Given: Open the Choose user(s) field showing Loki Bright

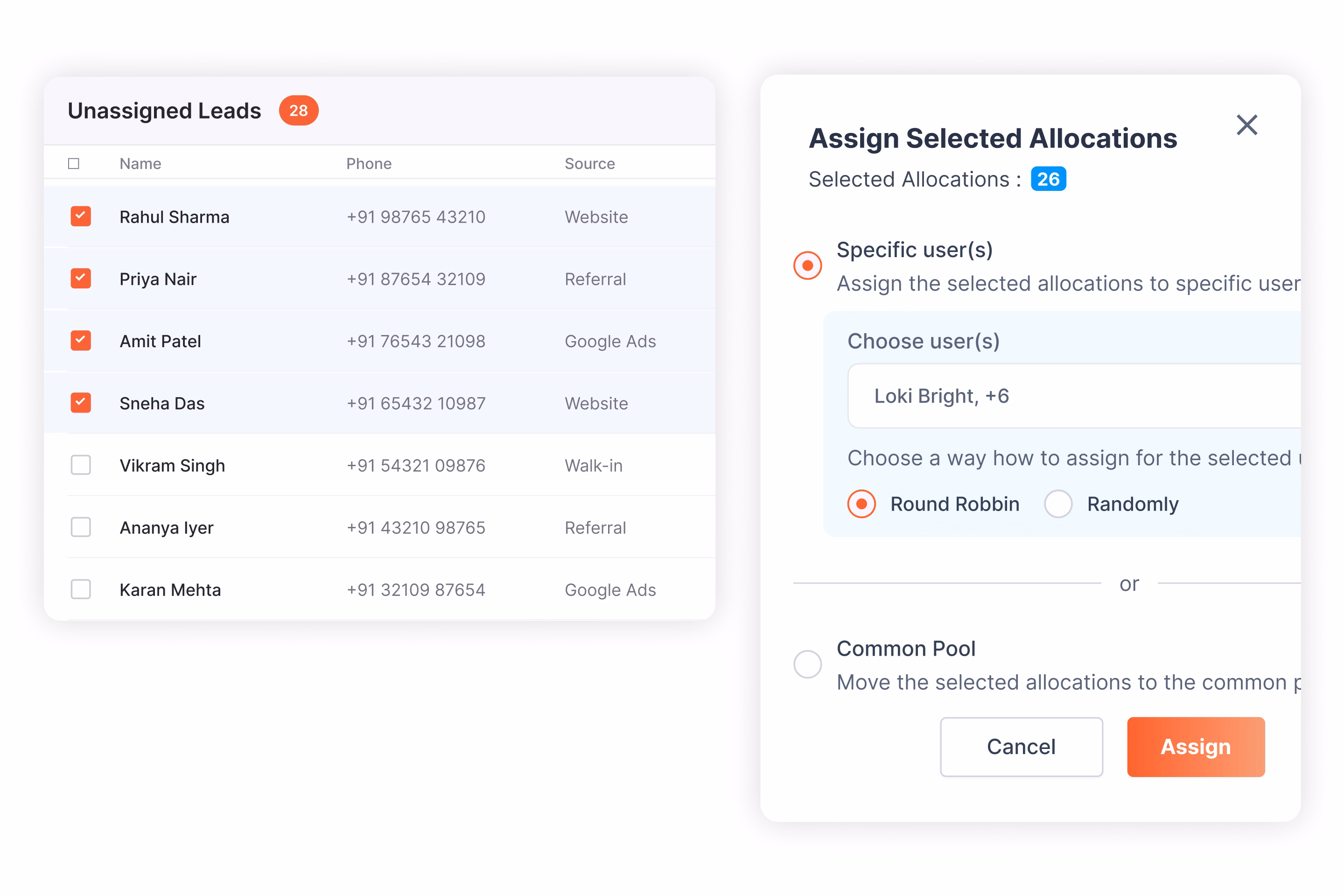Looking at the screenshot, I should (1074, 396).
